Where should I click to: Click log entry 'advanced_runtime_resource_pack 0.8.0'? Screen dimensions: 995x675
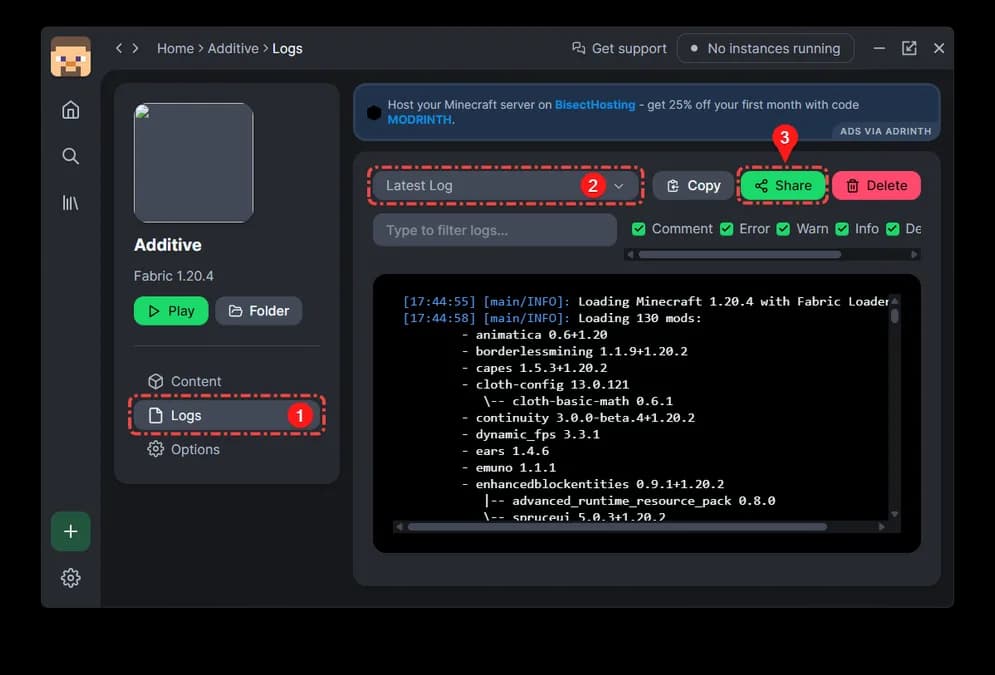click(x=643, y=501)
